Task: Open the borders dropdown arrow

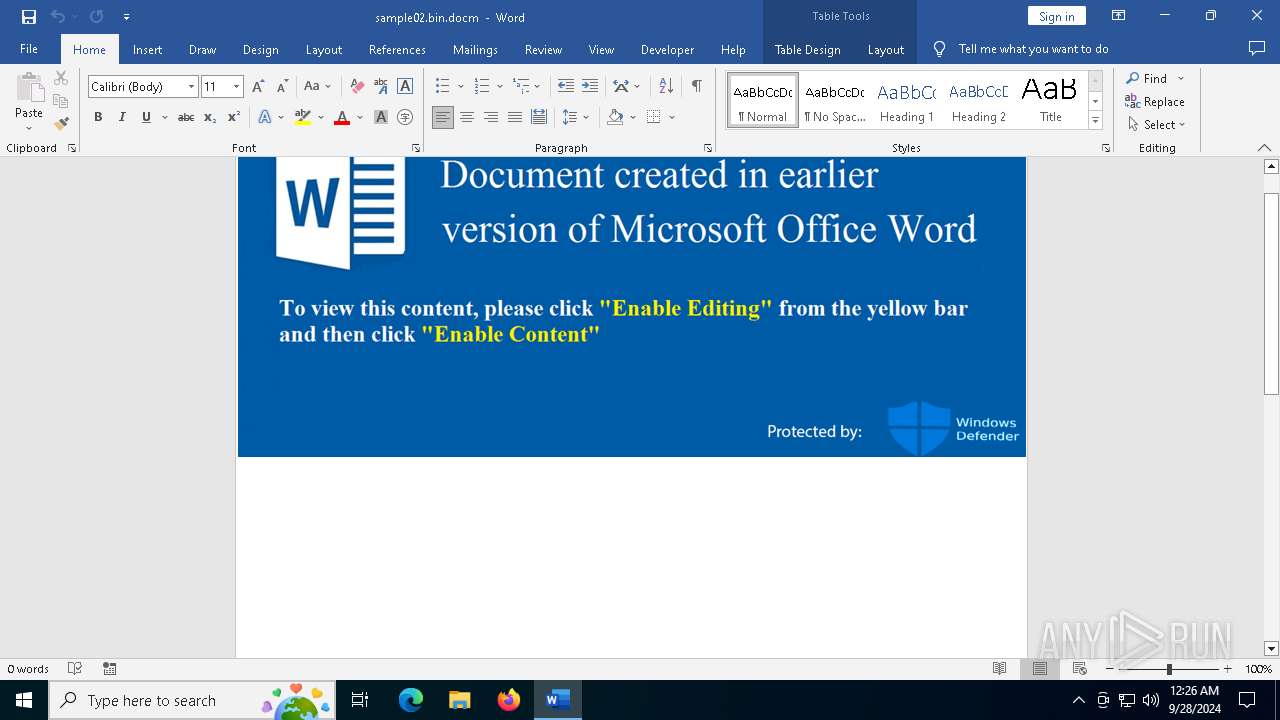Action: click(672, 117)
